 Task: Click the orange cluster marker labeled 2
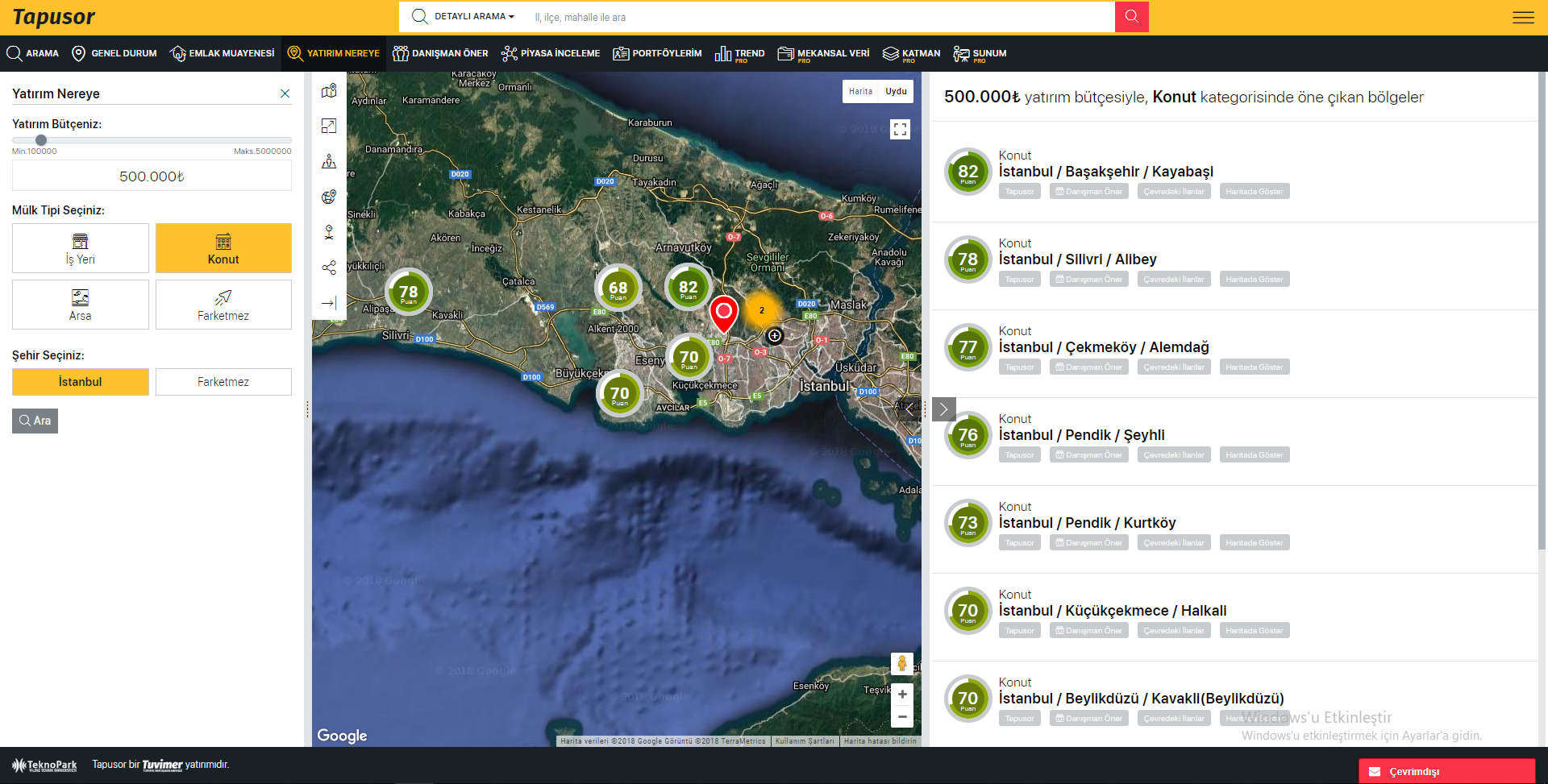point(761,310)
